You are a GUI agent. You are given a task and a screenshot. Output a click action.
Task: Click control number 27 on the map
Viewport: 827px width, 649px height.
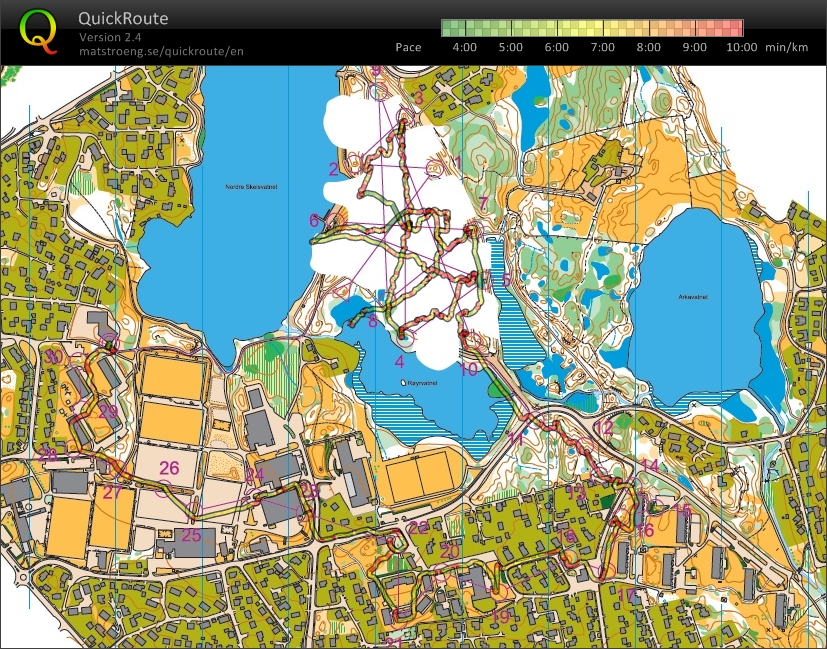(x=112, y=492)
